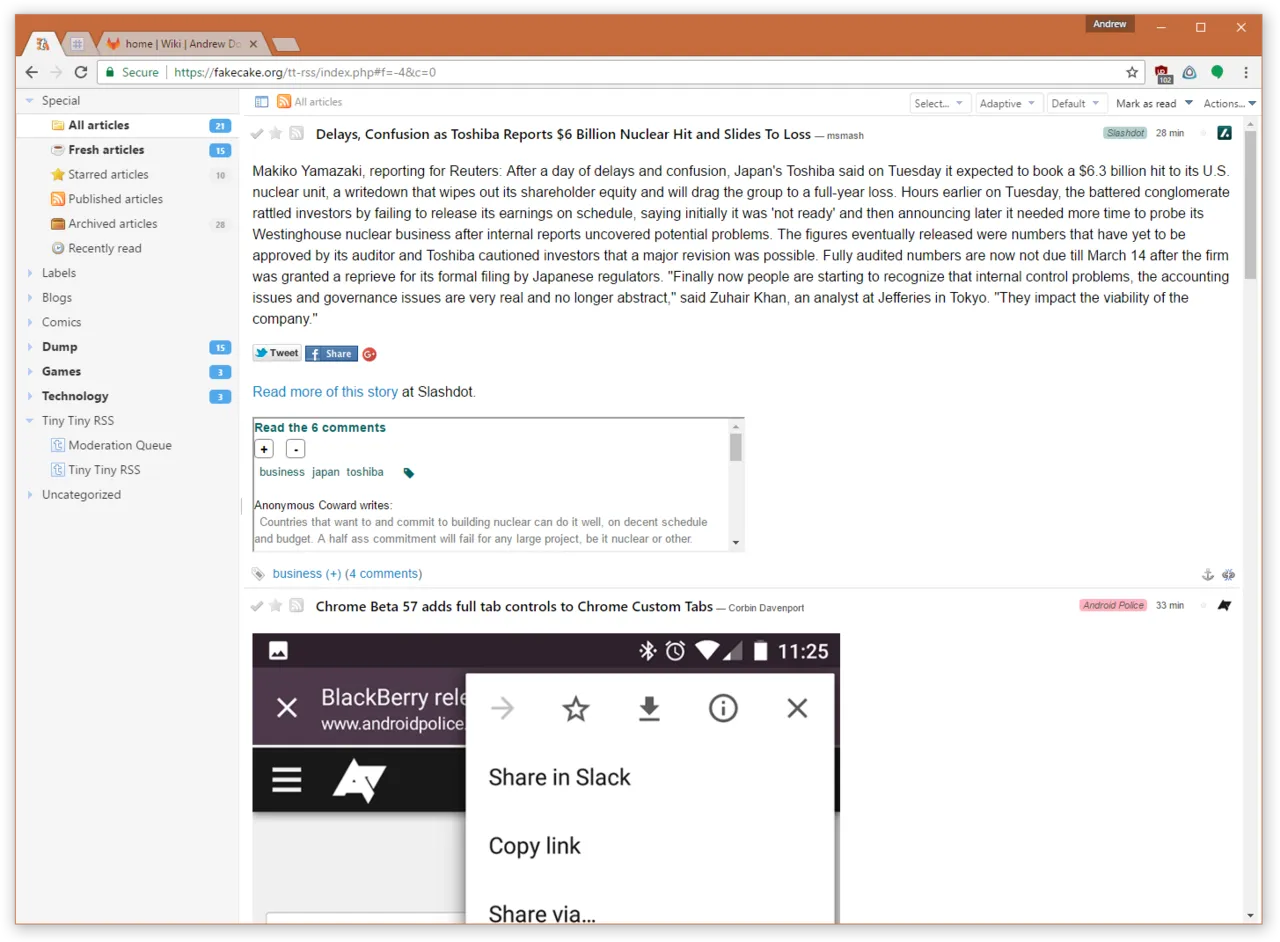Switch to the Andrew Do Wiki tab
The height and width of the screenshot is (942, 1280).
182,44
